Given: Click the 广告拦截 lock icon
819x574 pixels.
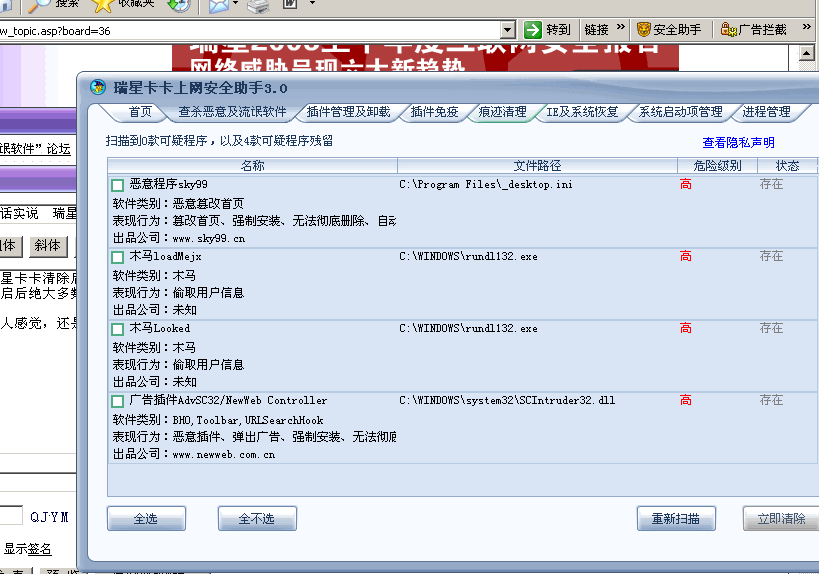Looking at the screenshot, I should (x=728, y=30).
